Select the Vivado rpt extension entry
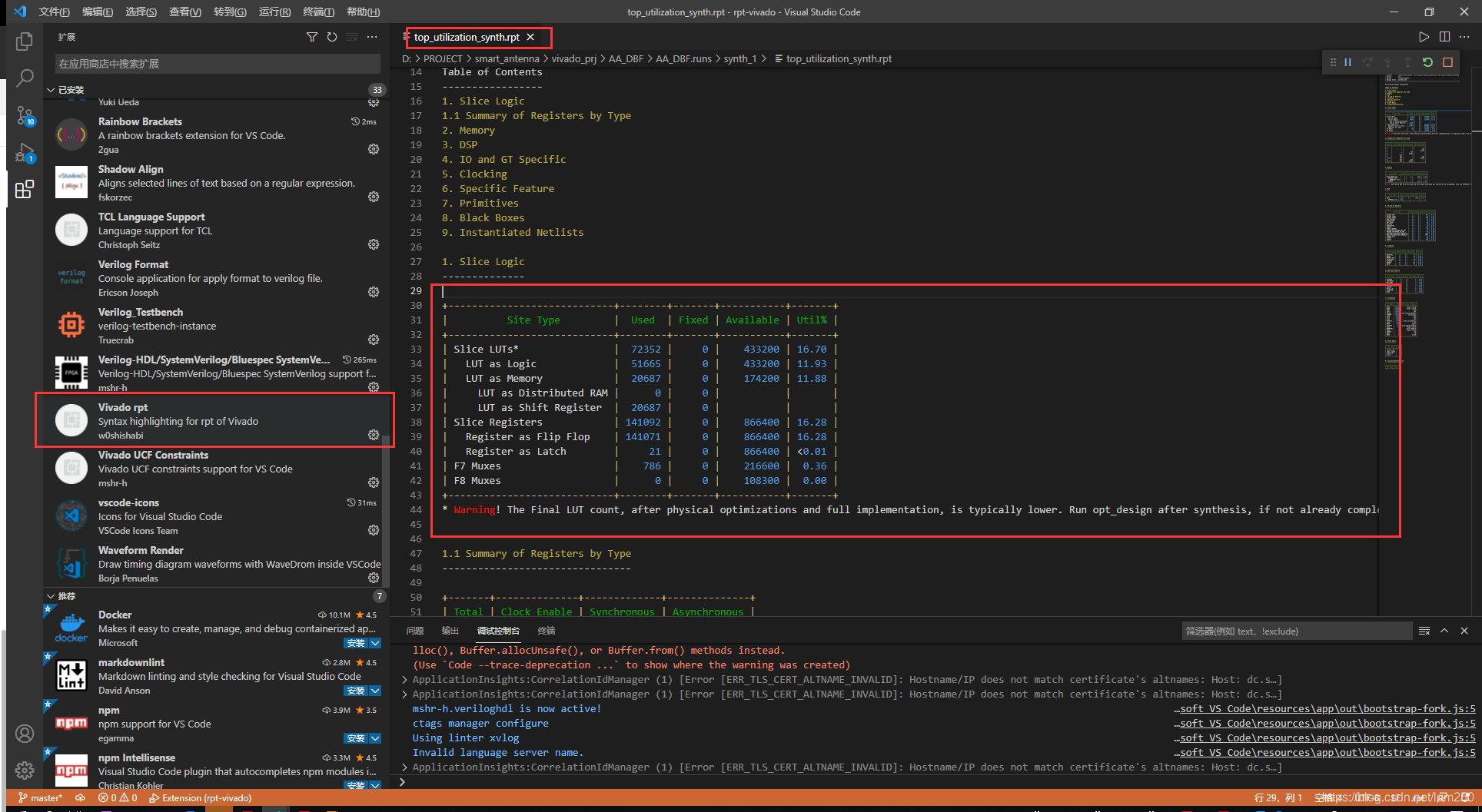 [x=215, y=420]
